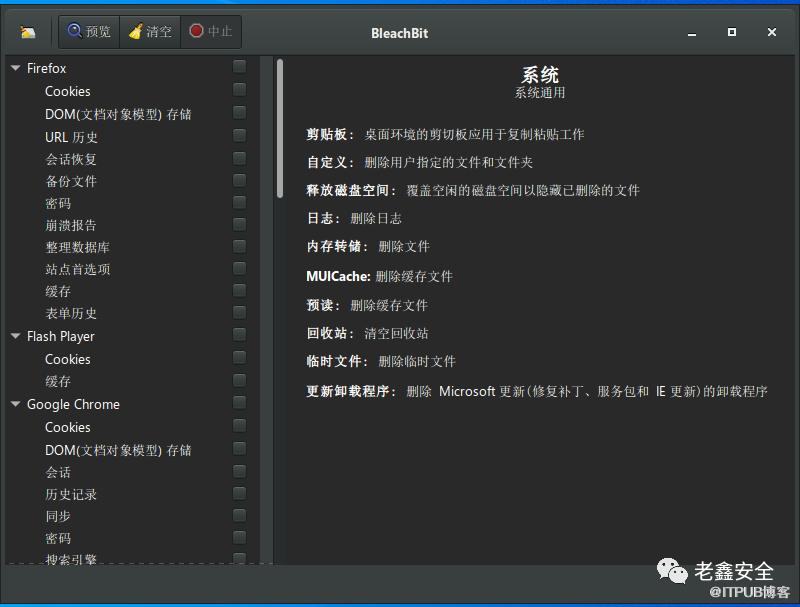Tick the Flash Player group checkbox
800x607 pixels.
point(239,335)
